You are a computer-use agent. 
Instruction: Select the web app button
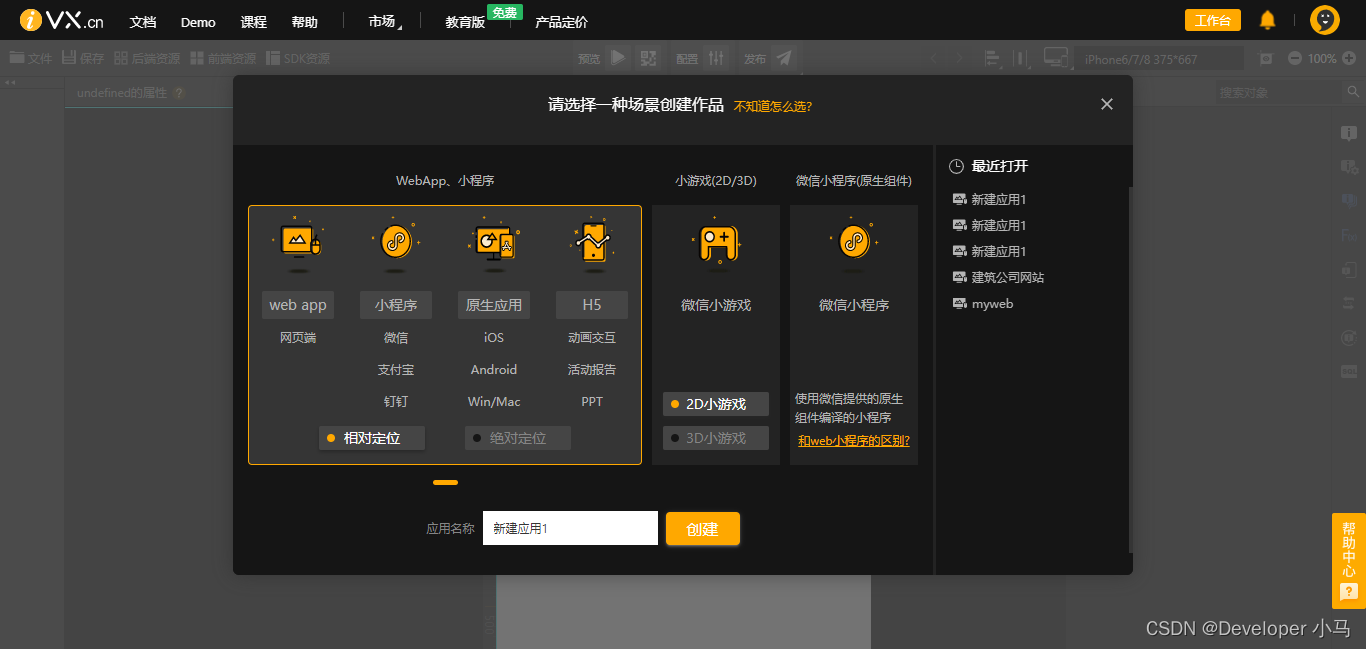point(298,305)
